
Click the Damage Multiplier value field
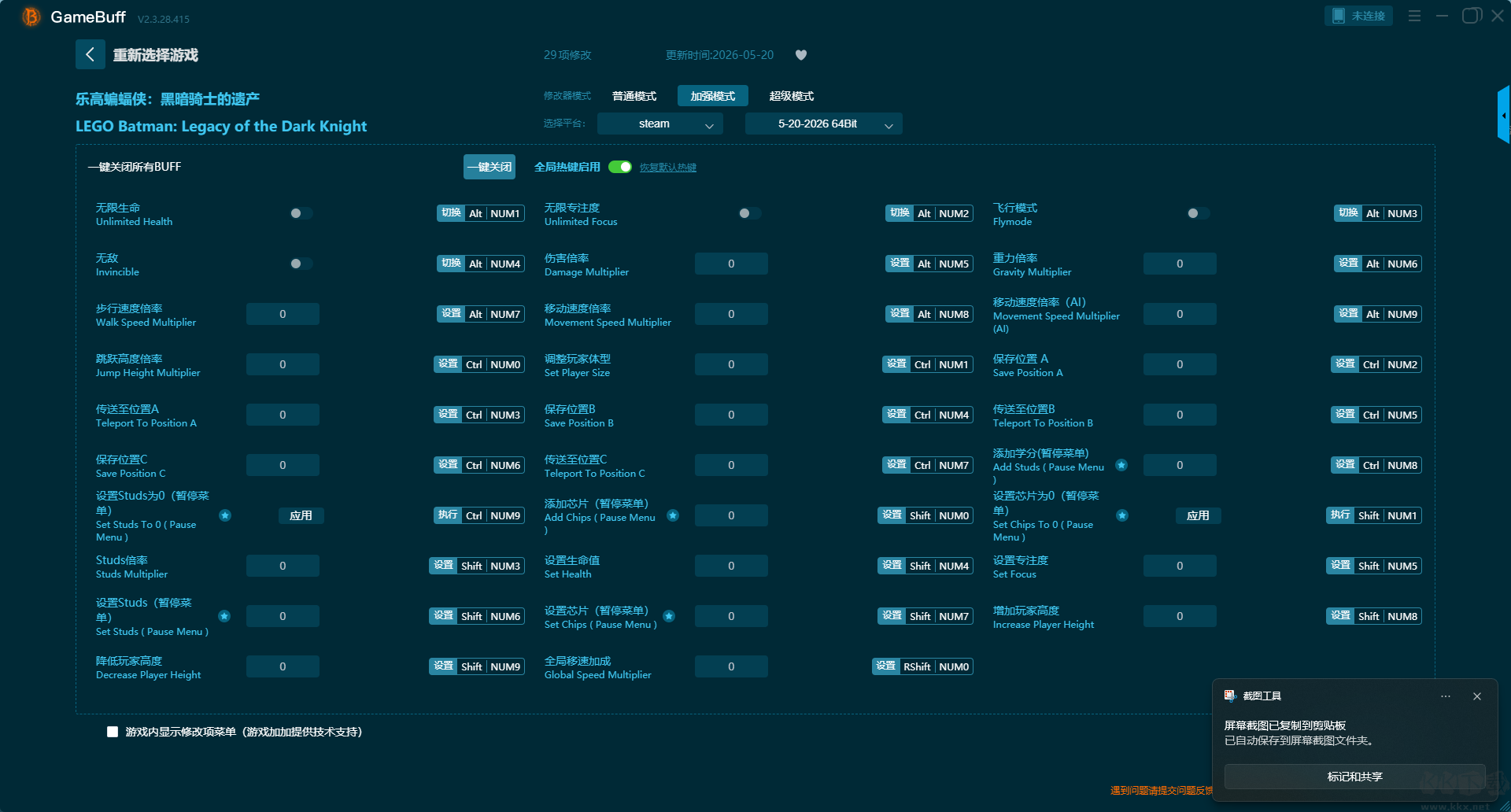pos(731,264)
